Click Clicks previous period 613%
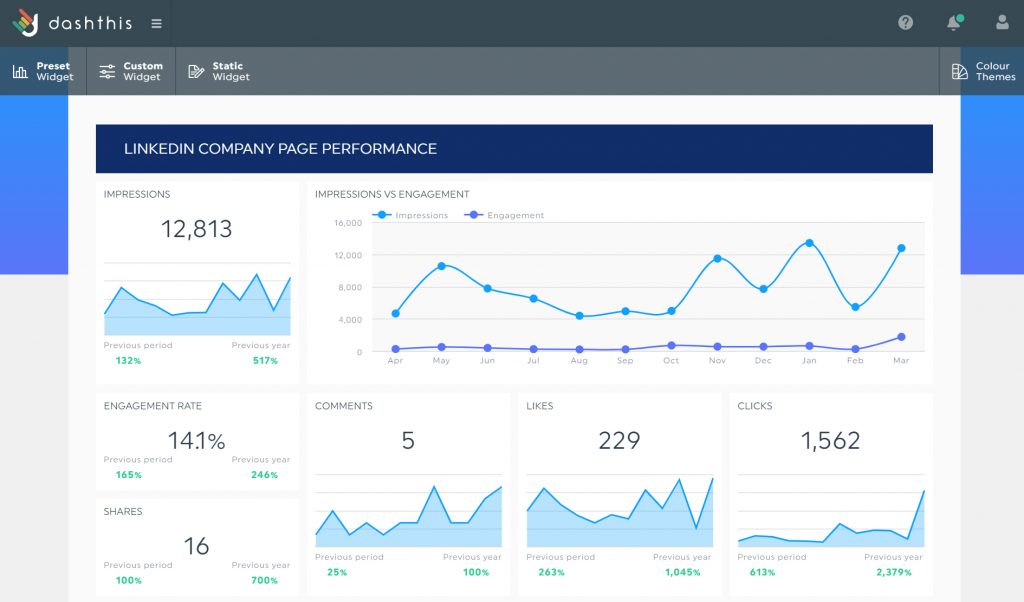This screenshot has width=1024, height=602. [763, 572]
